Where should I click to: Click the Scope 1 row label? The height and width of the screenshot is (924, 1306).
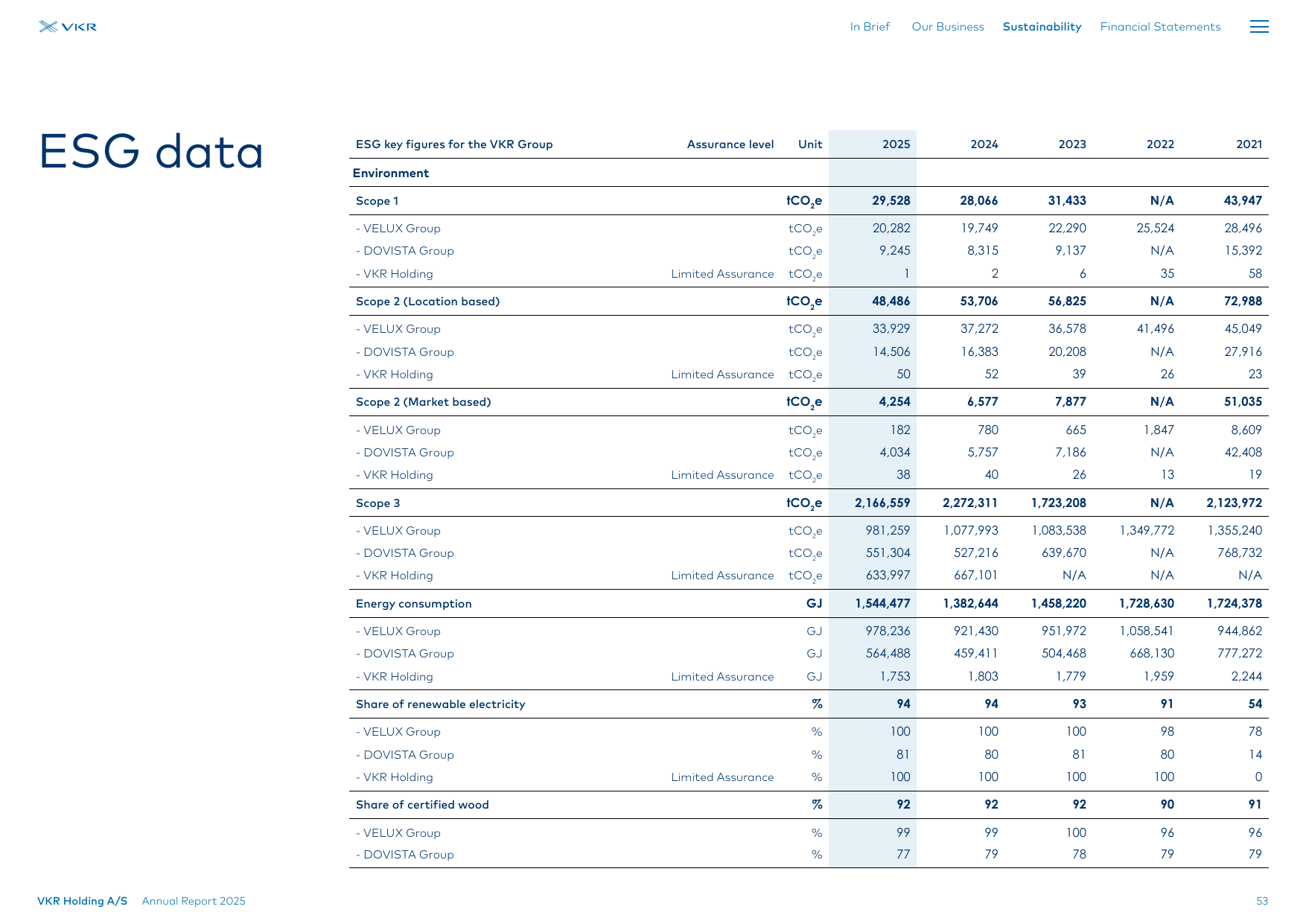click(378, 201)
